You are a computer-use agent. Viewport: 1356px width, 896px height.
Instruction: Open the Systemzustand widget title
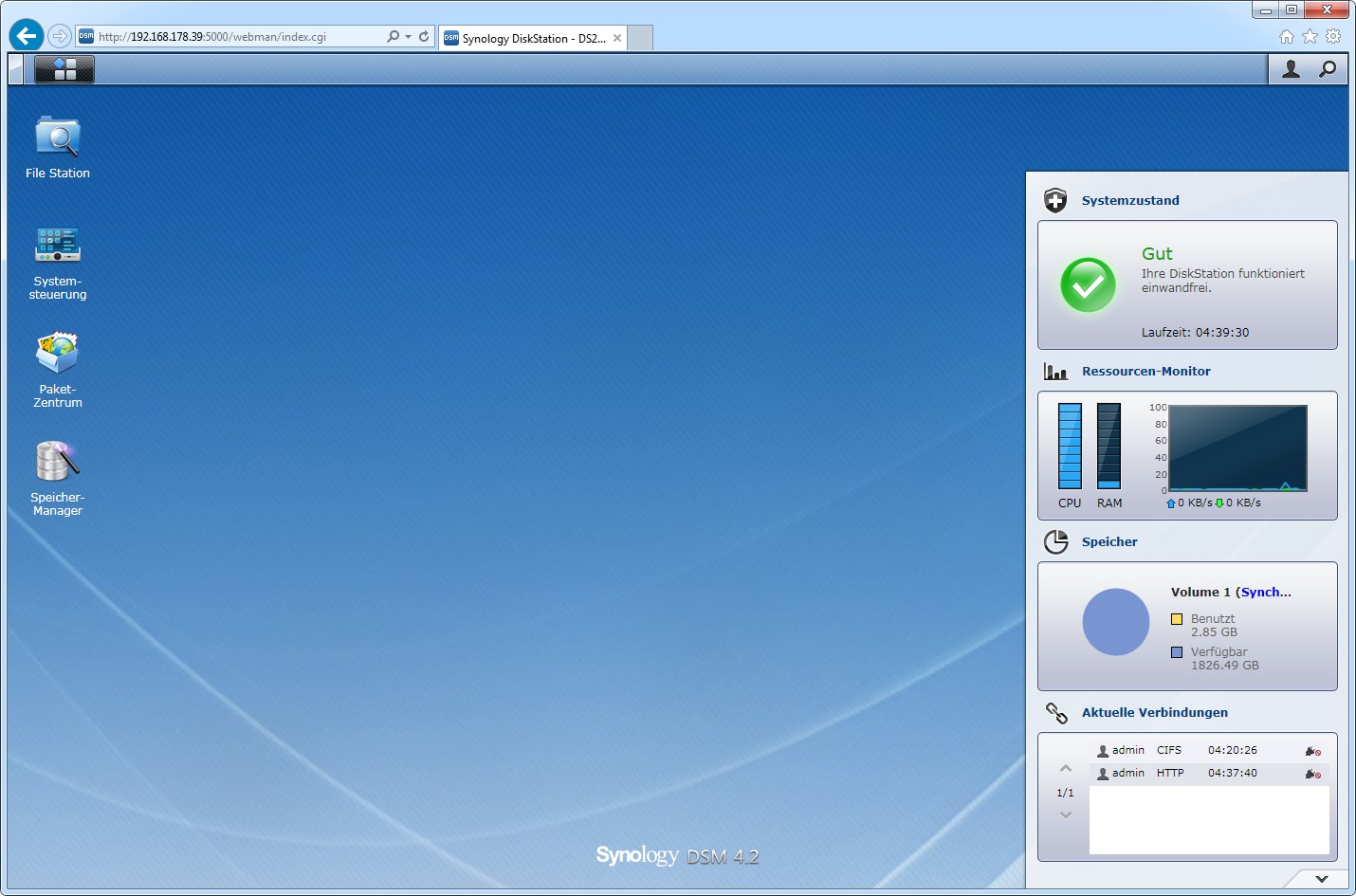coord(1130,200)
